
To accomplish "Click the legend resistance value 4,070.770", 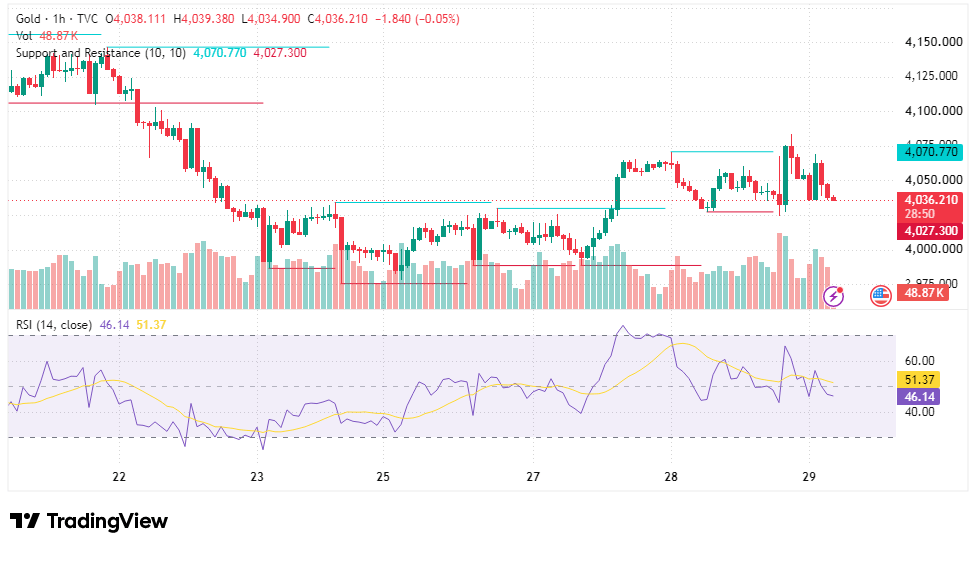I will click(x=220, y=53).
